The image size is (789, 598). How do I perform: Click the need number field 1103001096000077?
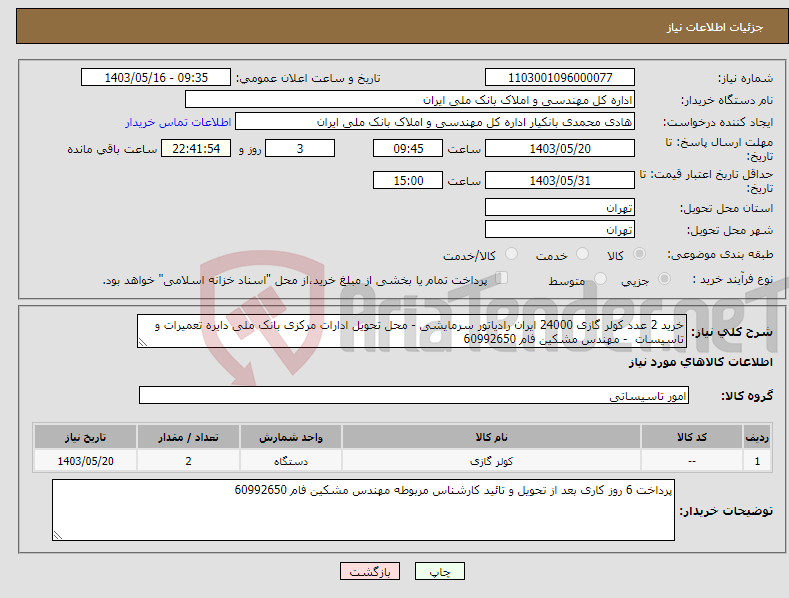560,78
